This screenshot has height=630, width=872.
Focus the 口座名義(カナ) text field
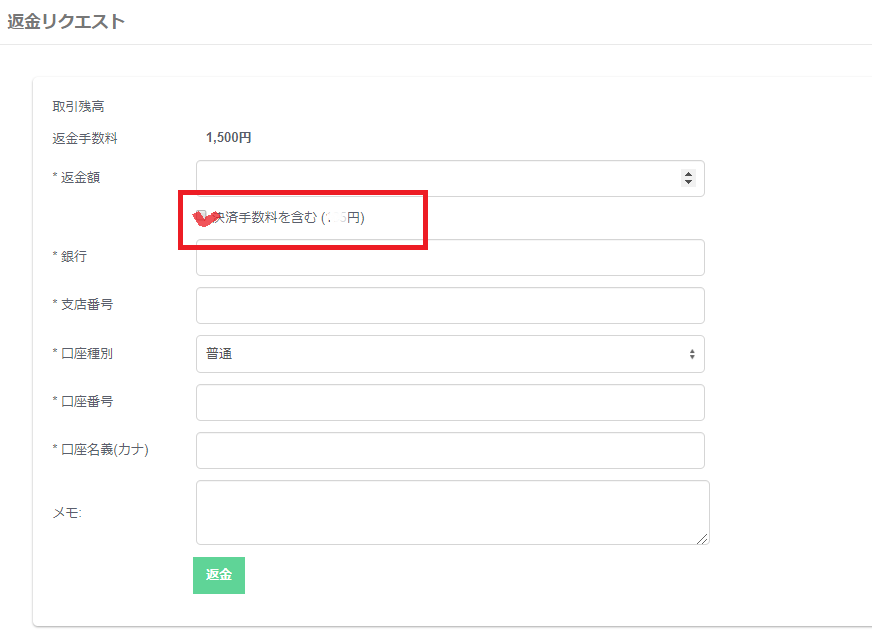[x=450, y=450]
